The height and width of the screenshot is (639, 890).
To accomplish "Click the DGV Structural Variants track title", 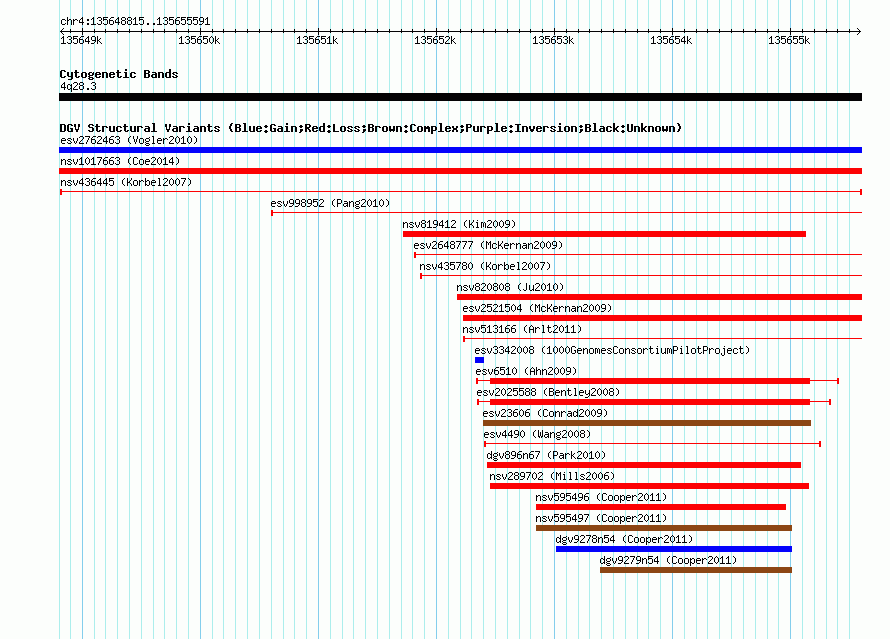I will [371, 128].
